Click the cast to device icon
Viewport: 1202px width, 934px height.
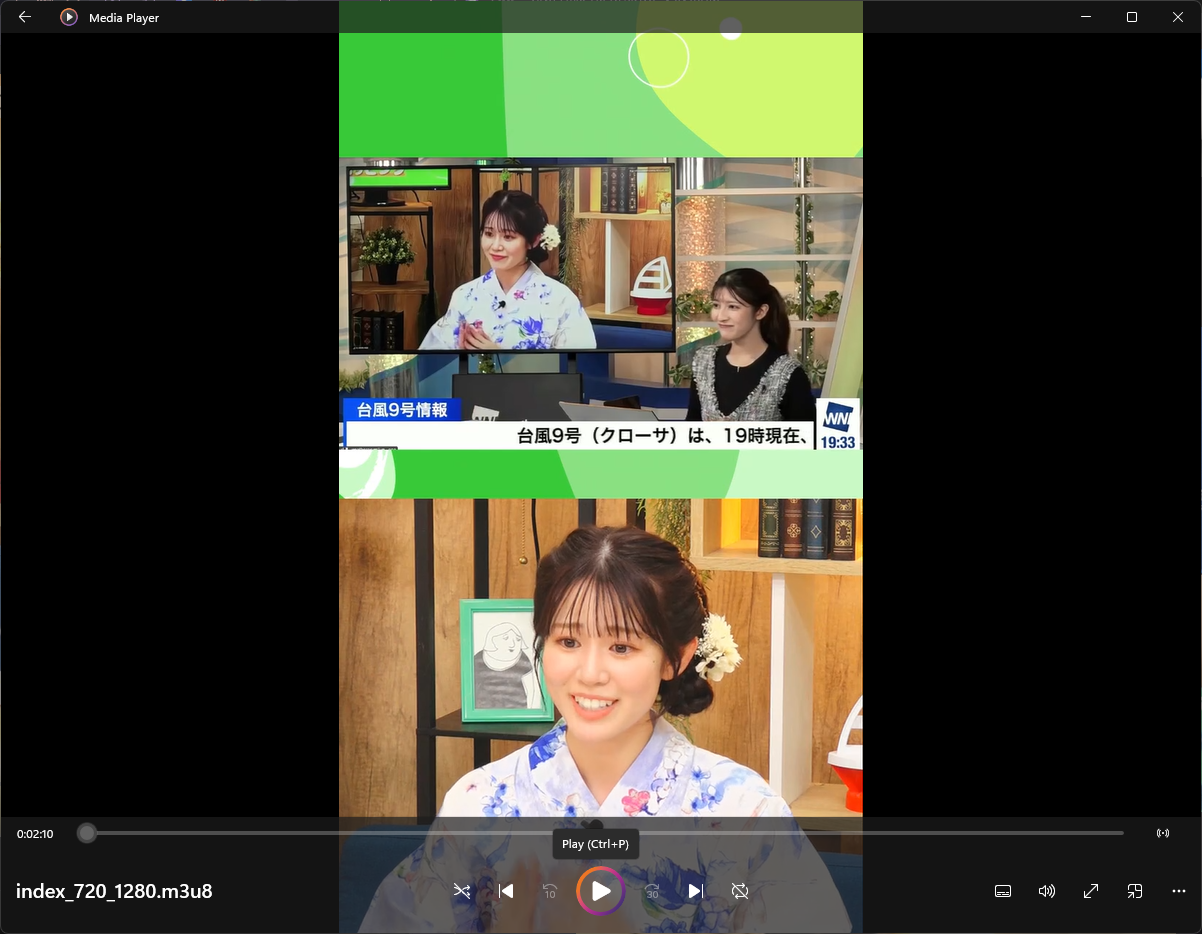tap(1163, 833)
